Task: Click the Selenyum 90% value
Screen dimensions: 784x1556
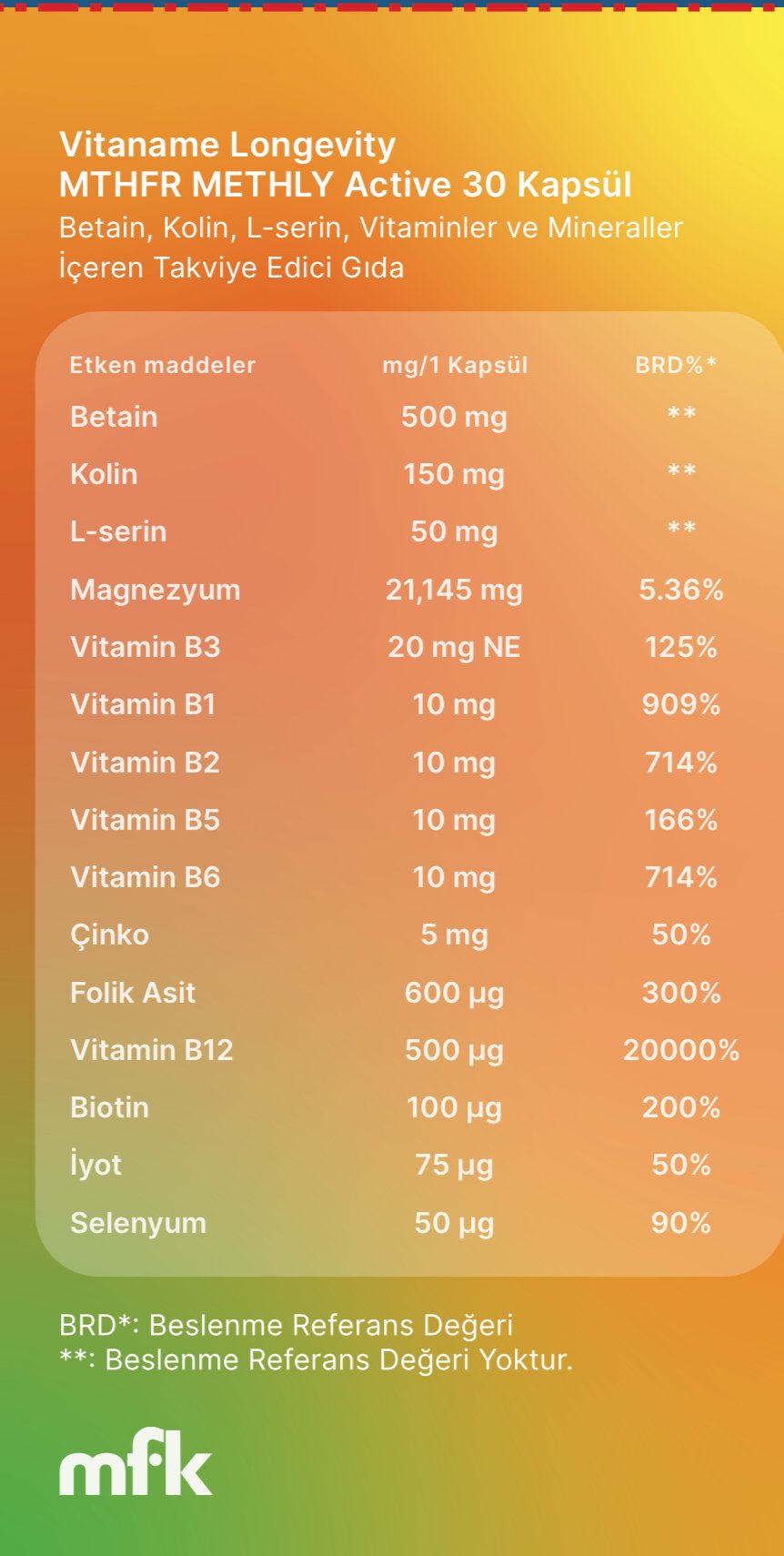Action: tap(680, 1223)
